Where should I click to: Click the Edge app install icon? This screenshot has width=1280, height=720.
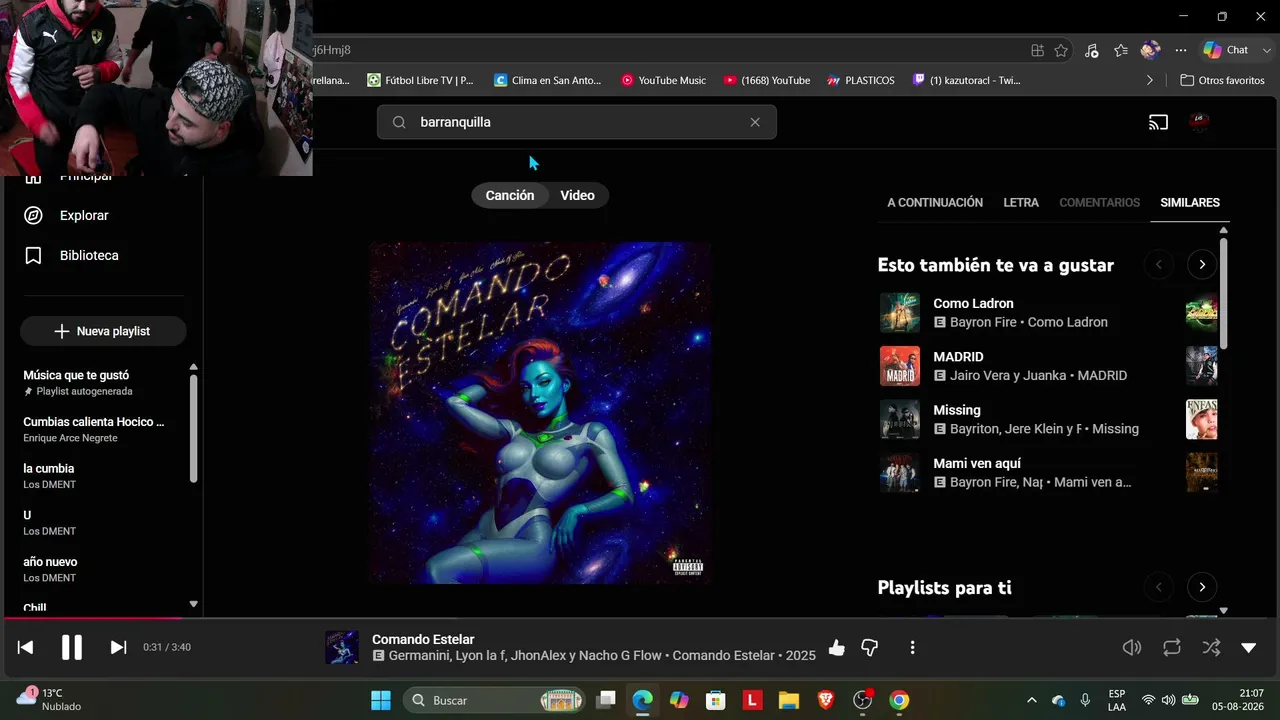(x=1038, y=50)
